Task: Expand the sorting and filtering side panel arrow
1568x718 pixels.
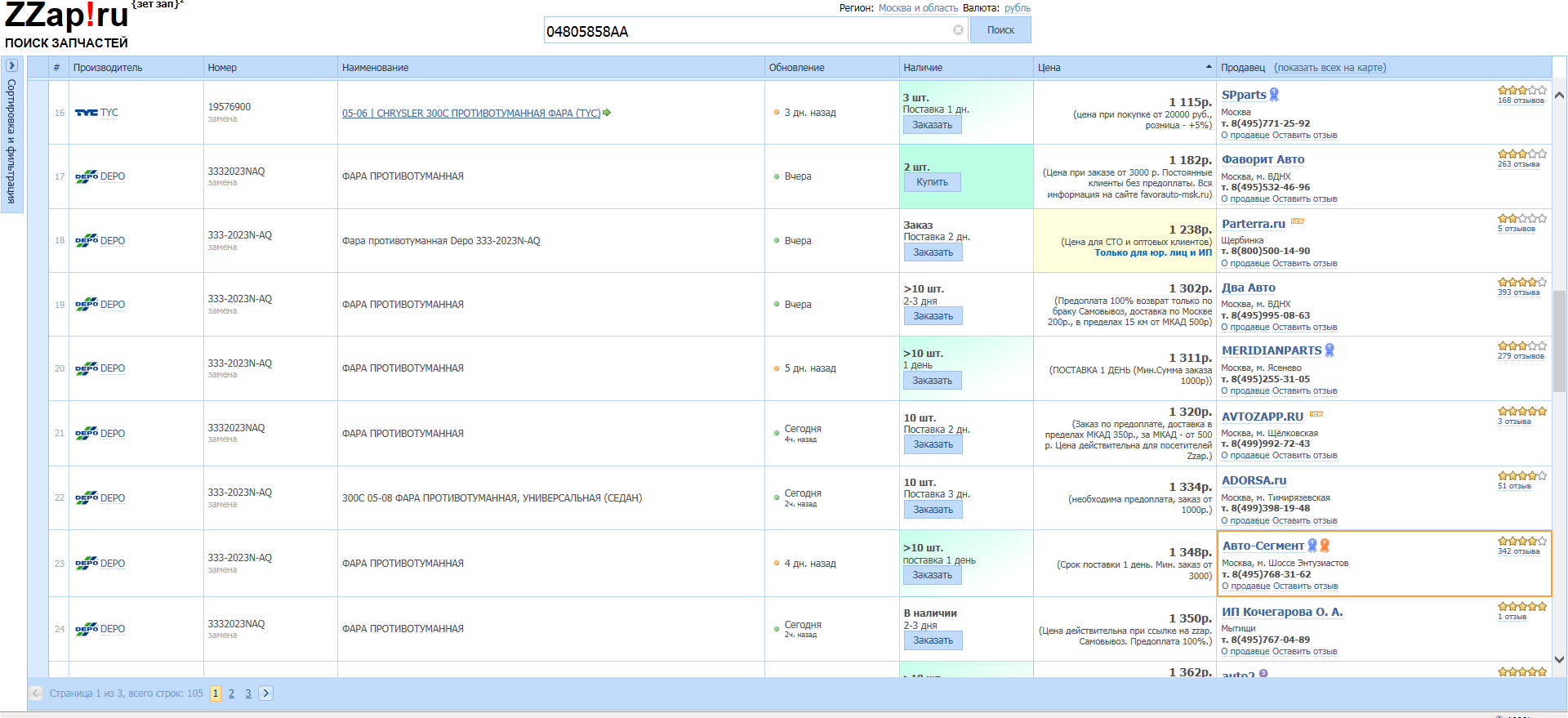Action: tap(11, 65)
